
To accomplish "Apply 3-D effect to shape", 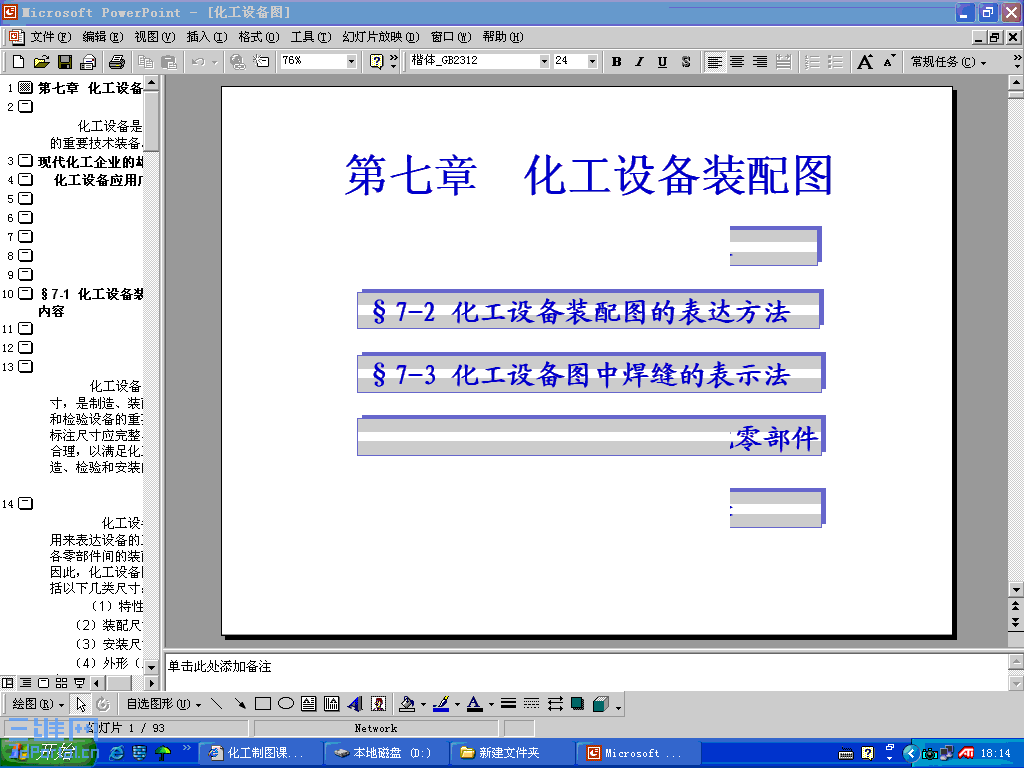I will (x=598, y=703).
